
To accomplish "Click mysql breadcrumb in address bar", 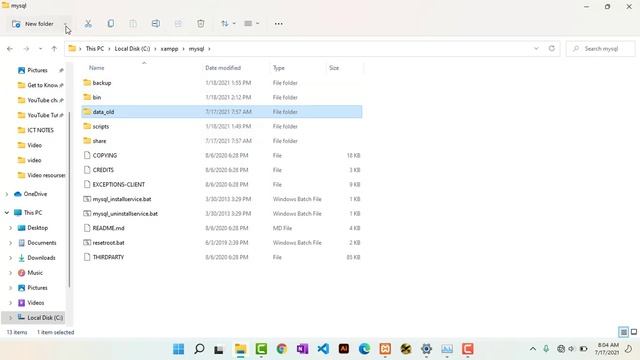I will pyautogui.click(x=196, y=49).
